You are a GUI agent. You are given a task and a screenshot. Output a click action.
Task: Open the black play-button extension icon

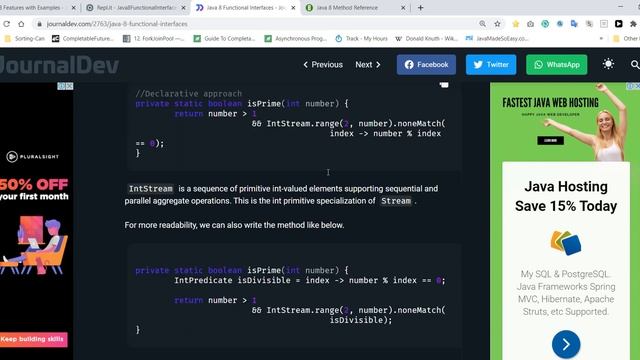coord(618,24)
